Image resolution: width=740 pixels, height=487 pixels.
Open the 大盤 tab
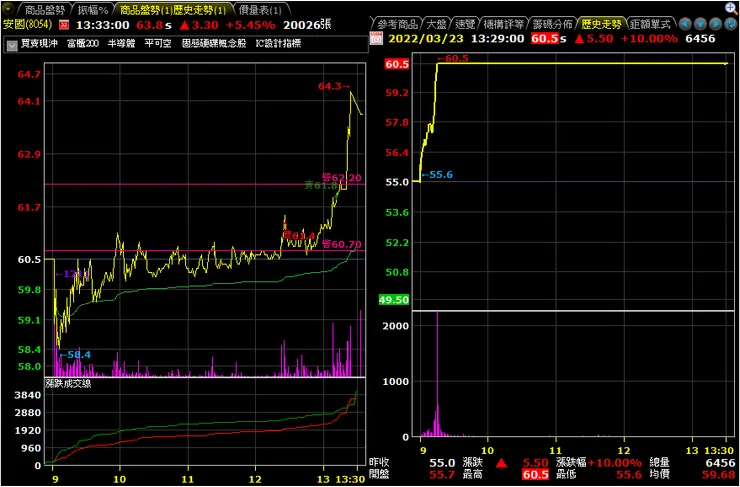tap(437, 24)
